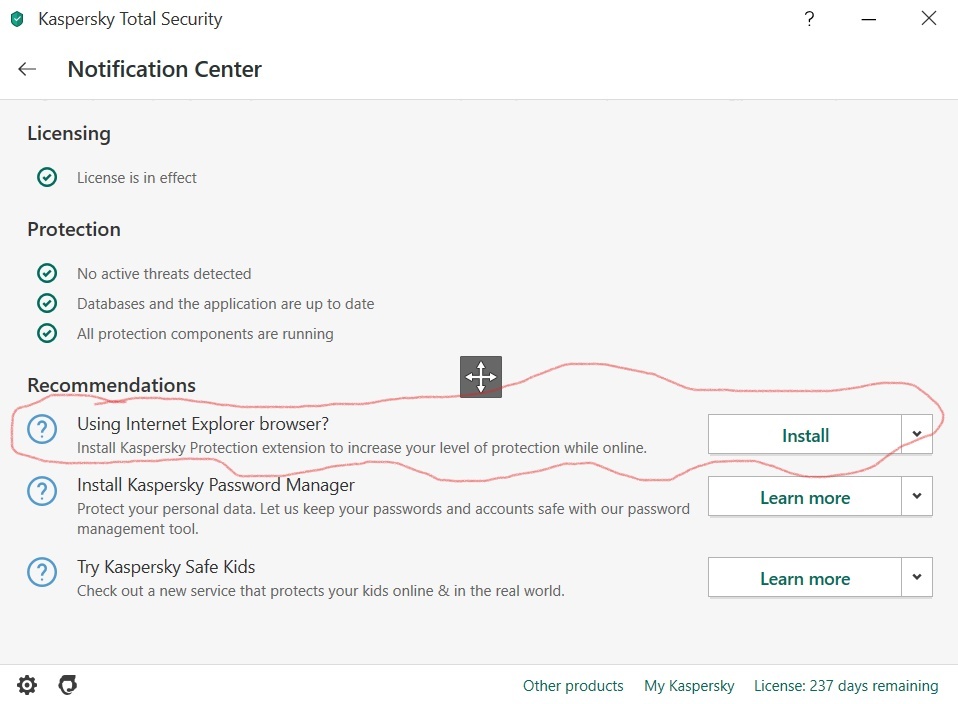Open the Other products link
The image size is (958, 704).
(x=573, y=686)
